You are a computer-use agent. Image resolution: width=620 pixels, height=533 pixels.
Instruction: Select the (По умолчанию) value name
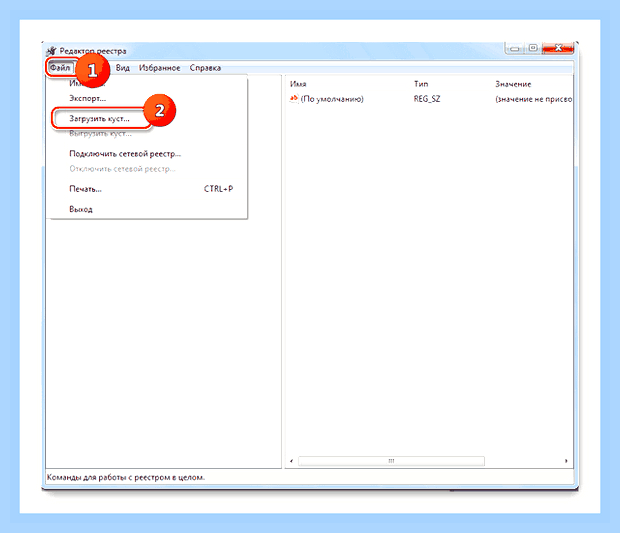(332, 99)
